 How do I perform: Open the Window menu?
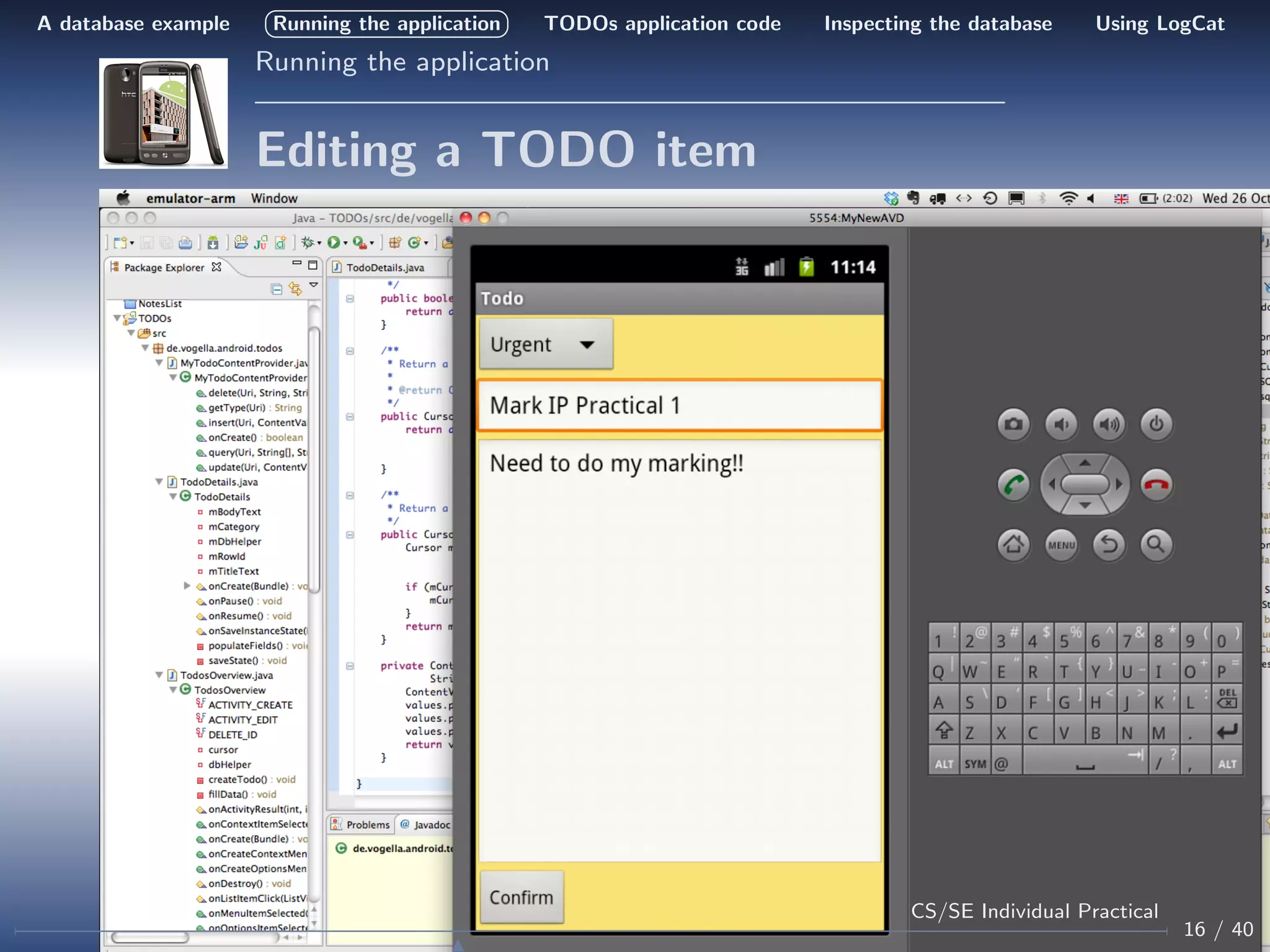tap(274, 198)
